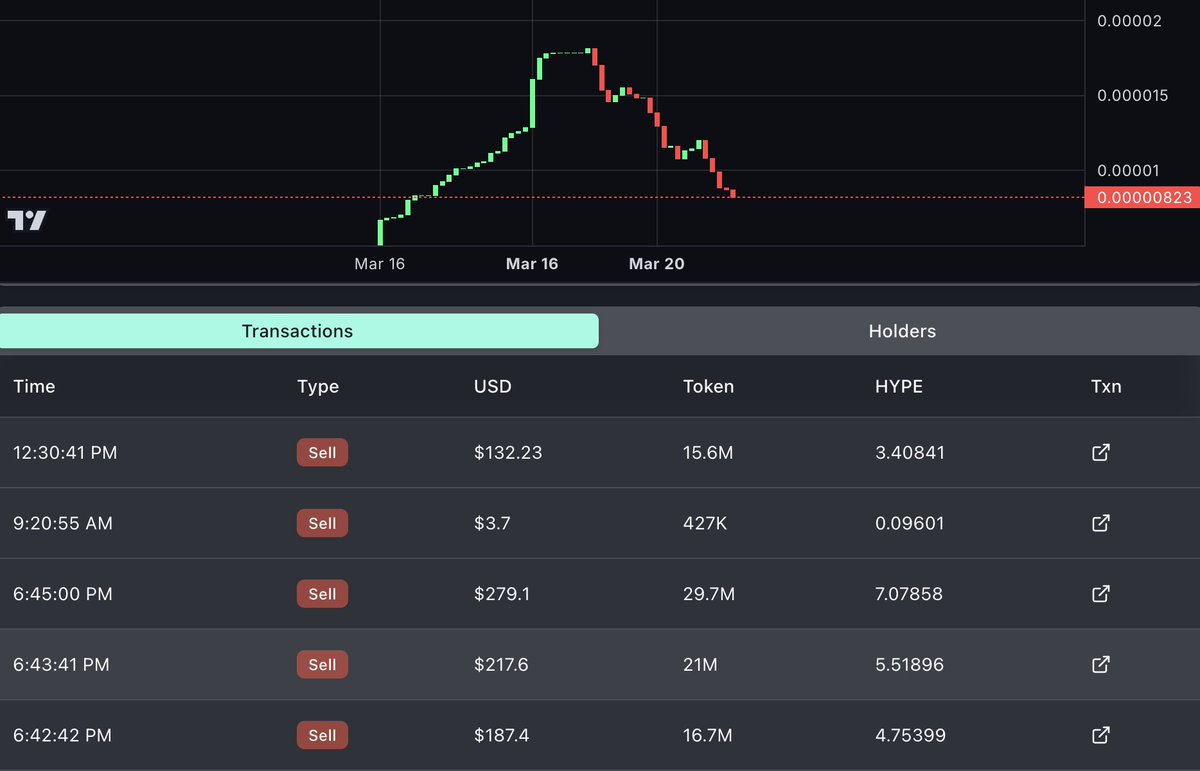Click the TradingView logo on chart

pyautogui.click(x=27, y=221)
